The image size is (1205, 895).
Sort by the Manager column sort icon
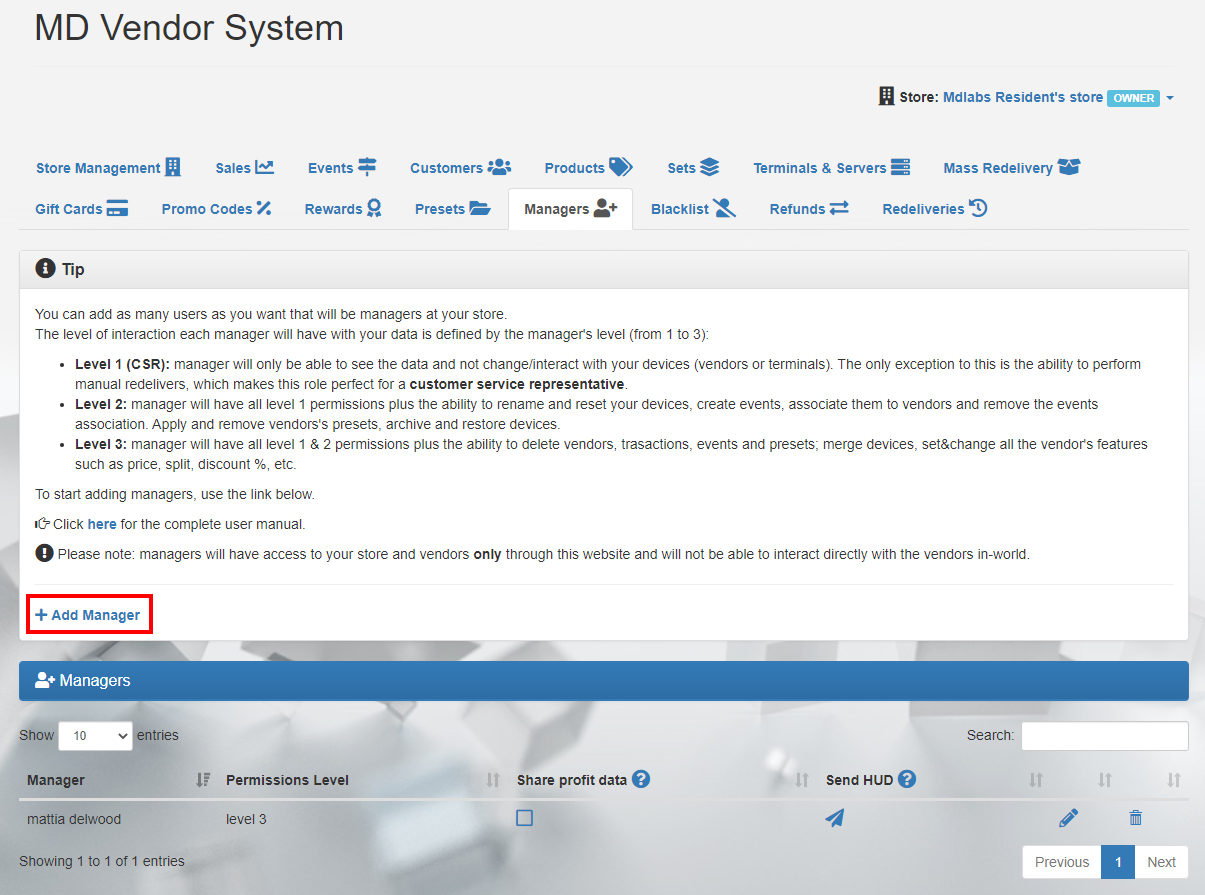[x=203, y=780]
